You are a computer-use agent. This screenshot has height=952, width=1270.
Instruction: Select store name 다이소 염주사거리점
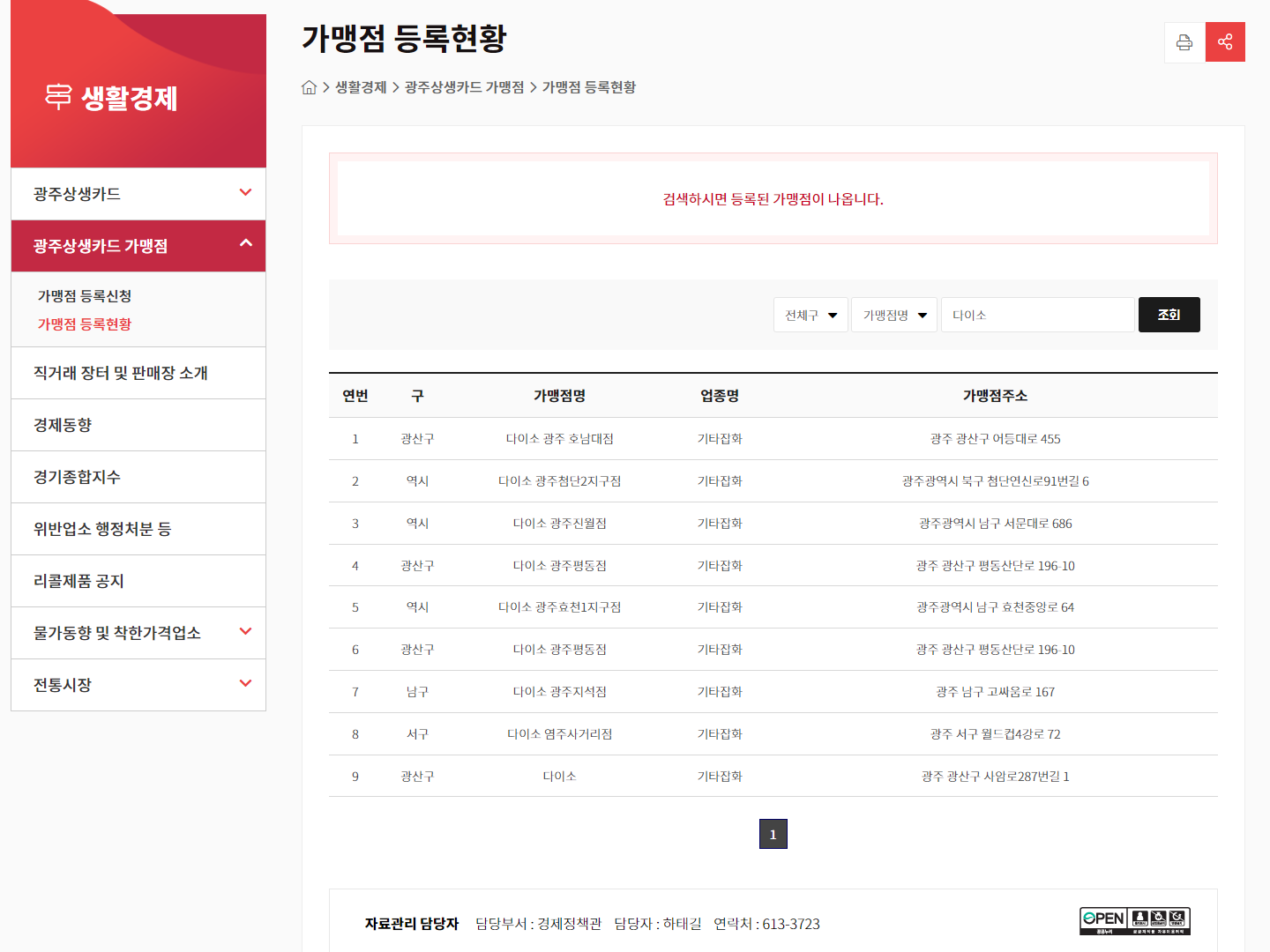click(x=560, y=734)
